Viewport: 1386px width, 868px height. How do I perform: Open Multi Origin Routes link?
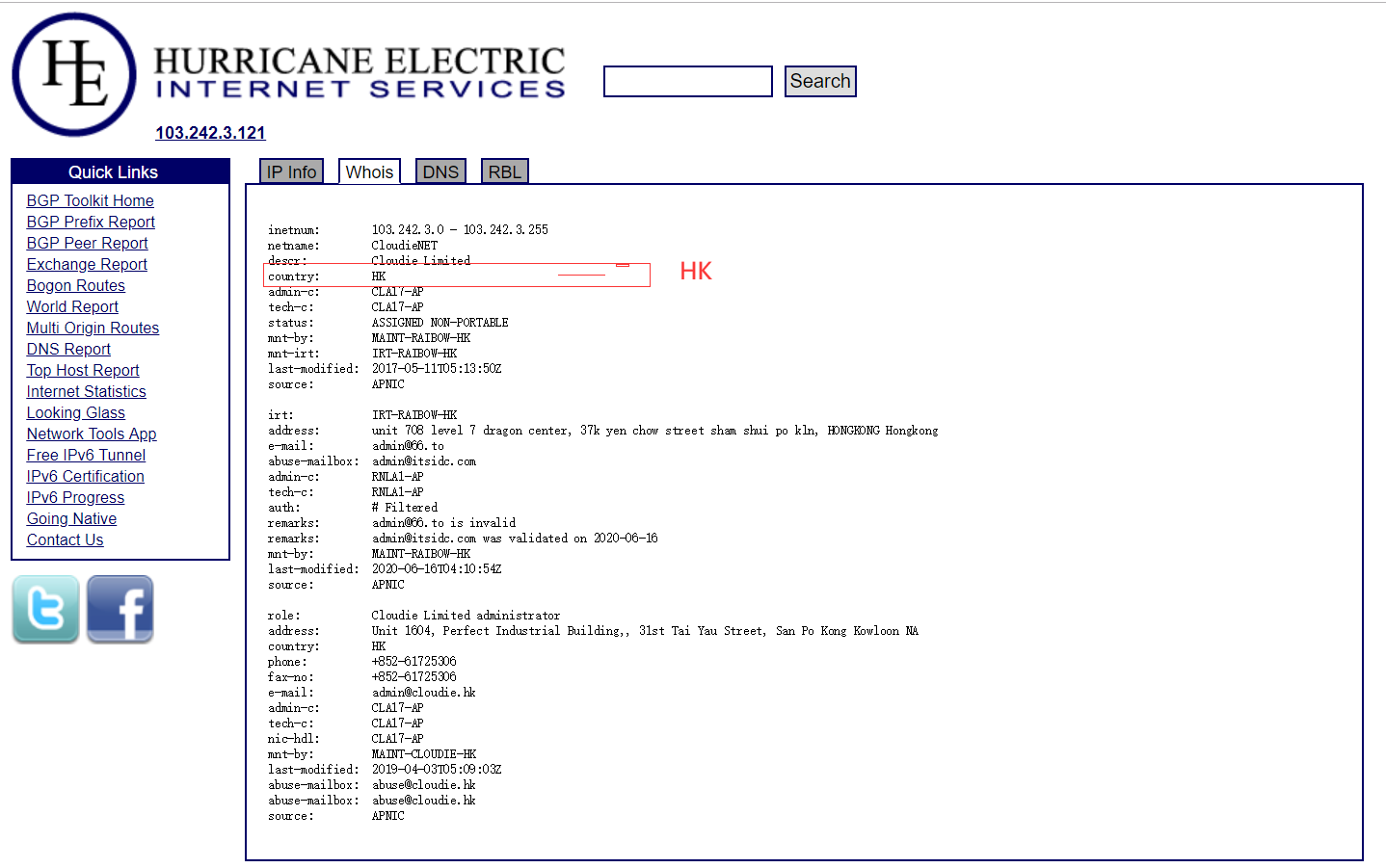[93, 328]
